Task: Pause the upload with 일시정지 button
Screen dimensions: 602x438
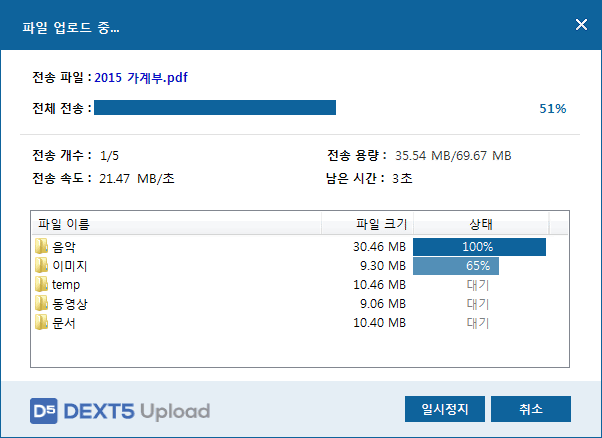Action: (445, 409)
